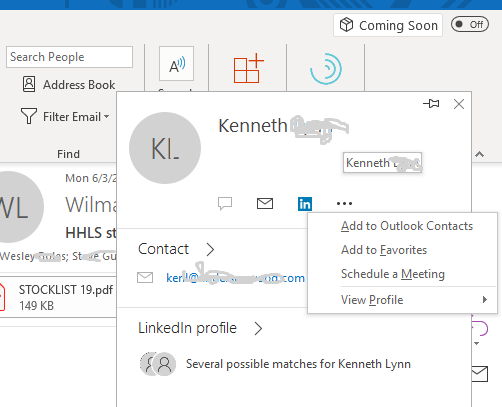Click the blue swirl Insights icon
The width and height of the screenshot is (502, 407).
click(x=326, y=69)
